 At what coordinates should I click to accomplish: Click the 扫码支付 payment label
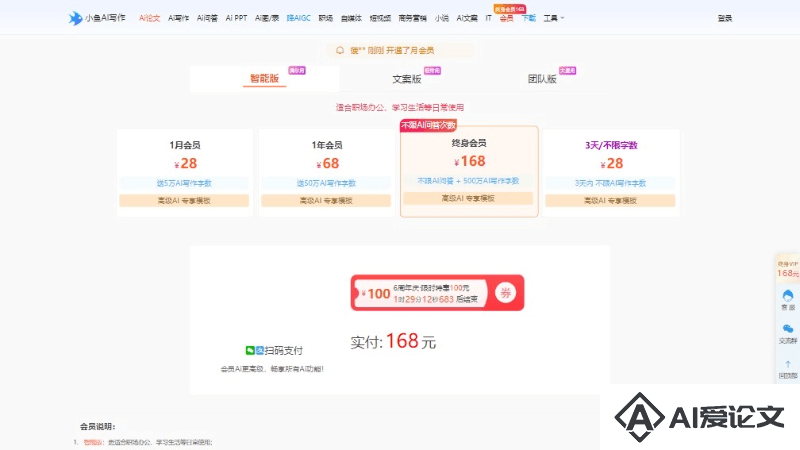(x=283, y=351)
